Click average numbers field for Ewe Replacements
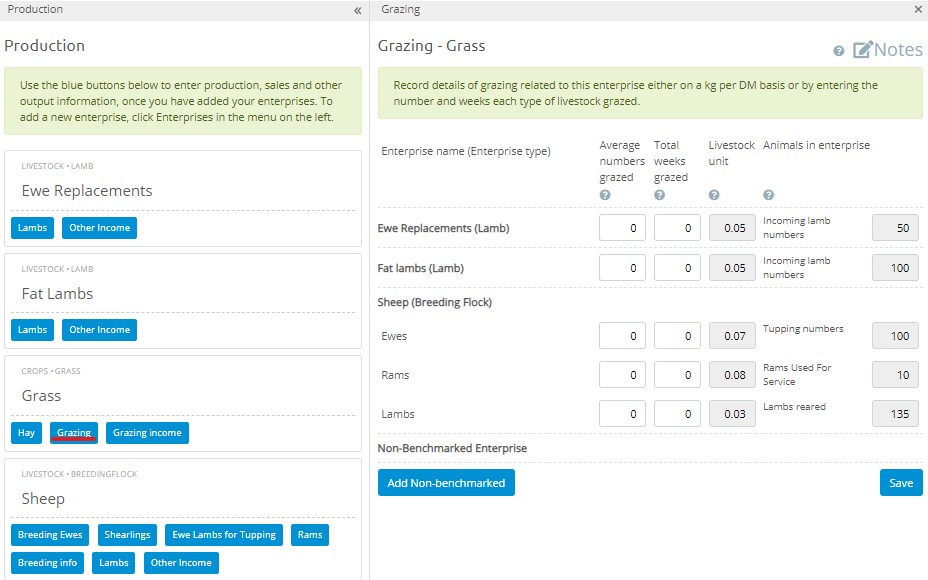Image resolution: width=928 pixels, height=580 pixels. click(x=622, y=228)
